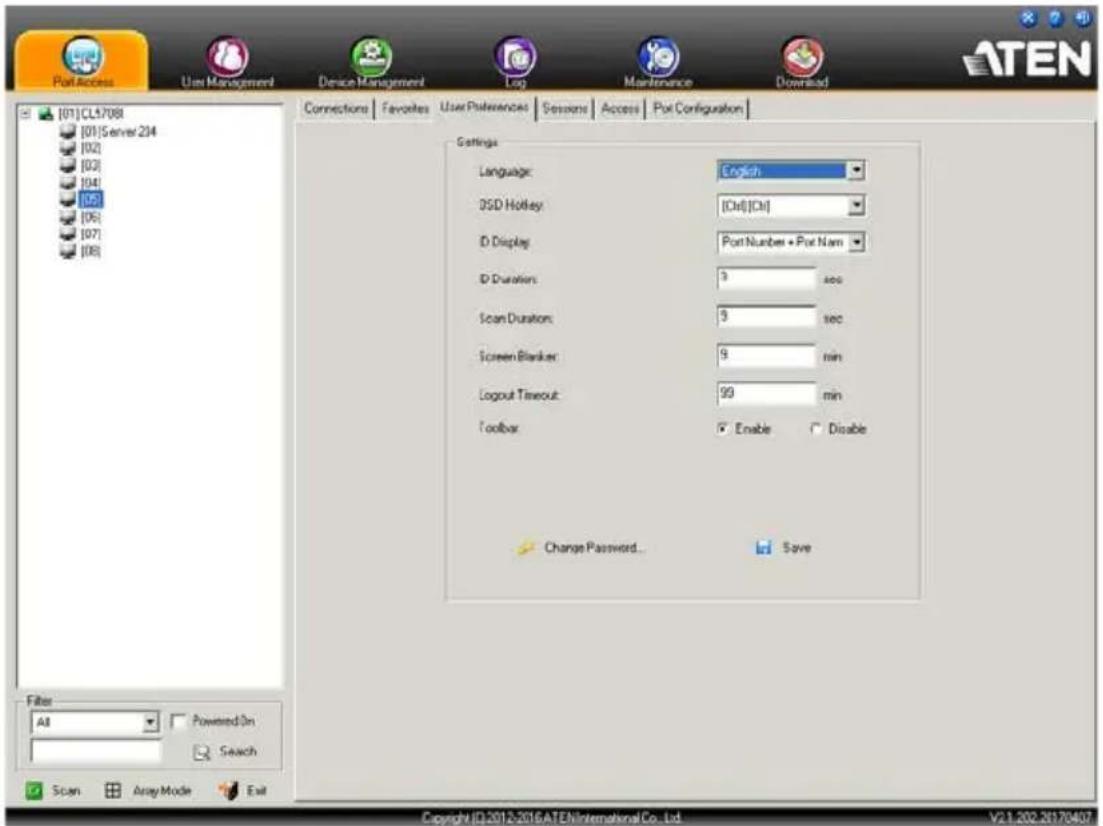Select the [01]CL5708I root tree label
The height and width of the screenshot is (826, 1103).
[91, 113]
